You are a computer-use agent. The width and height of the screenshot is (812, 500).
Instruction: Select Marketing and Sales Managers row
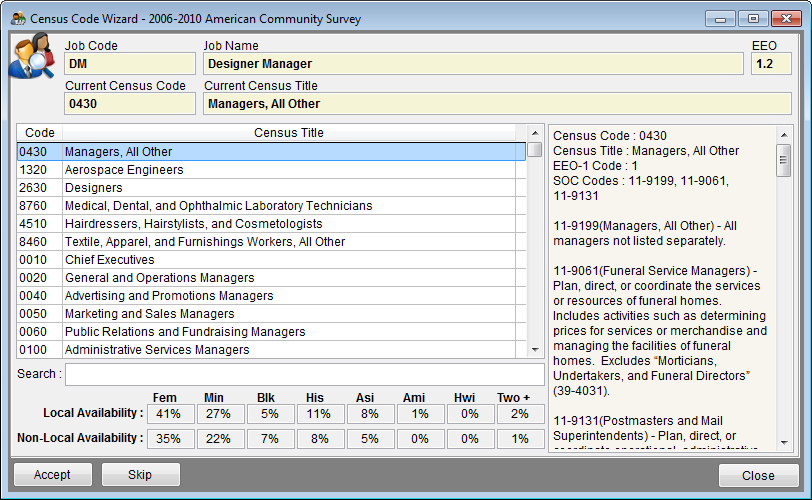coord(271,314)
